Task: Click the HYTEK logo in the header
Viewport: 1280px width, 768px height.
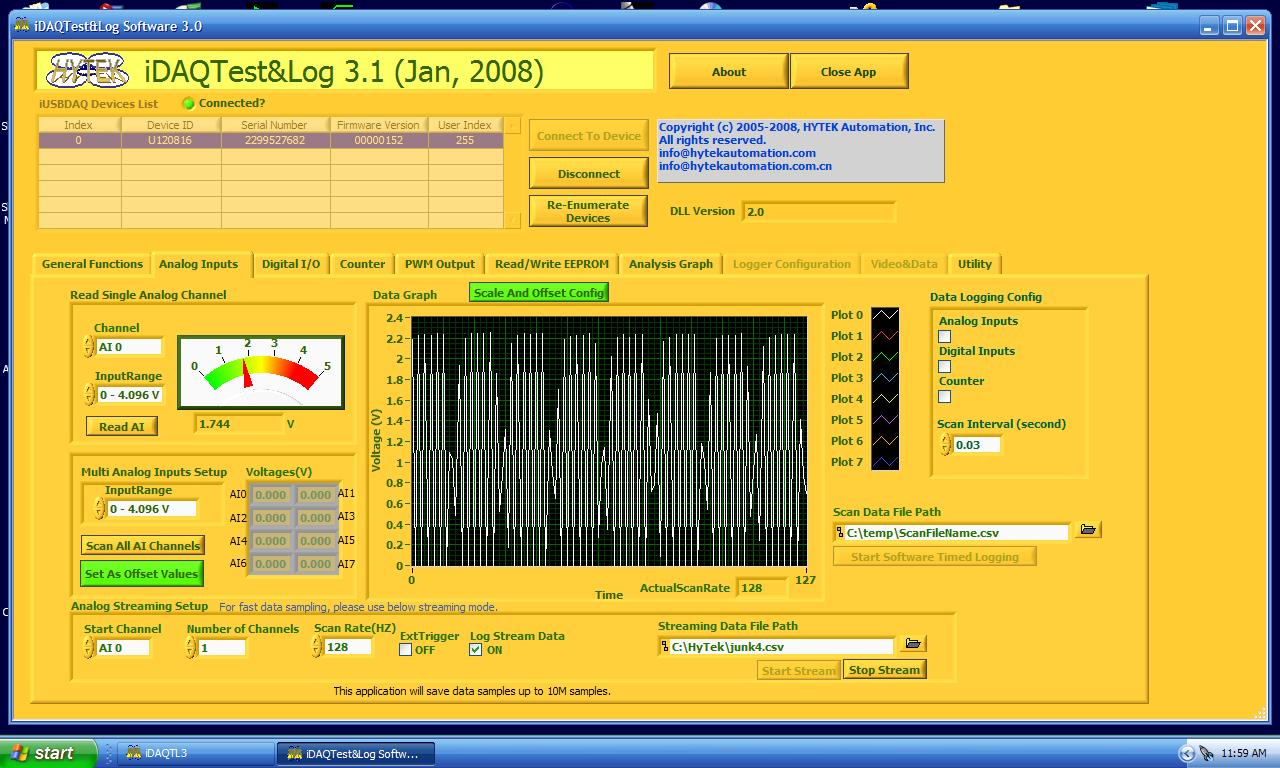Action: pos(89,71)
